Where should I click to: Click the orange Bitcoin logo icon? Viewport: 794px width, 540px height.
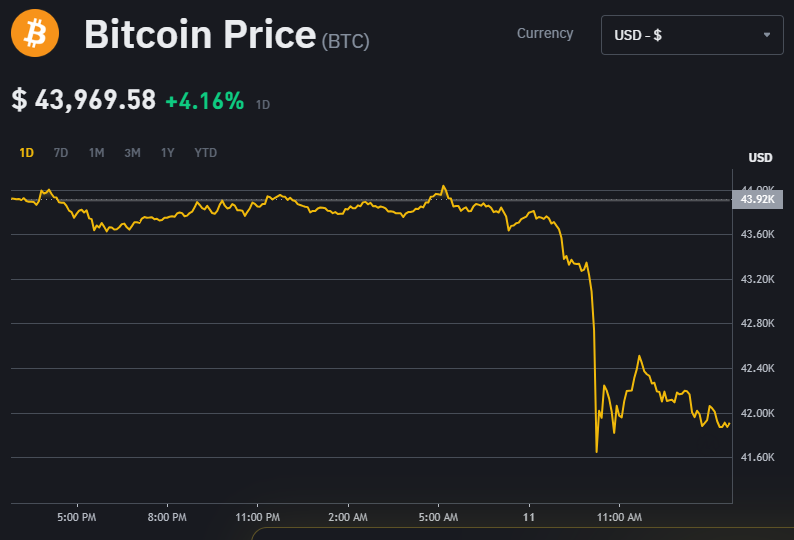coord(35,34)
